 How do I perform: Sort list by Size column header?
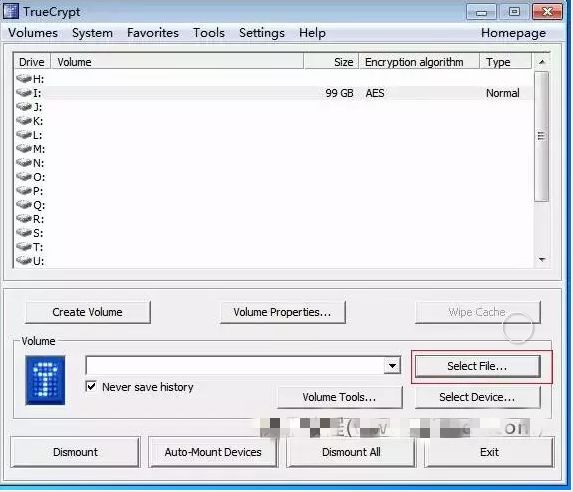tap(331, 62)
